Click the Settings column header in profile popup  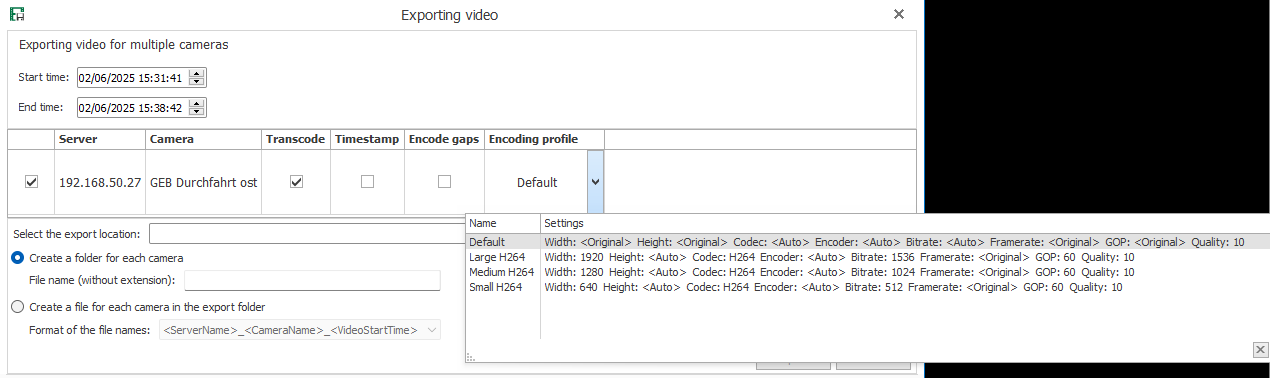[x=904, y=223]
